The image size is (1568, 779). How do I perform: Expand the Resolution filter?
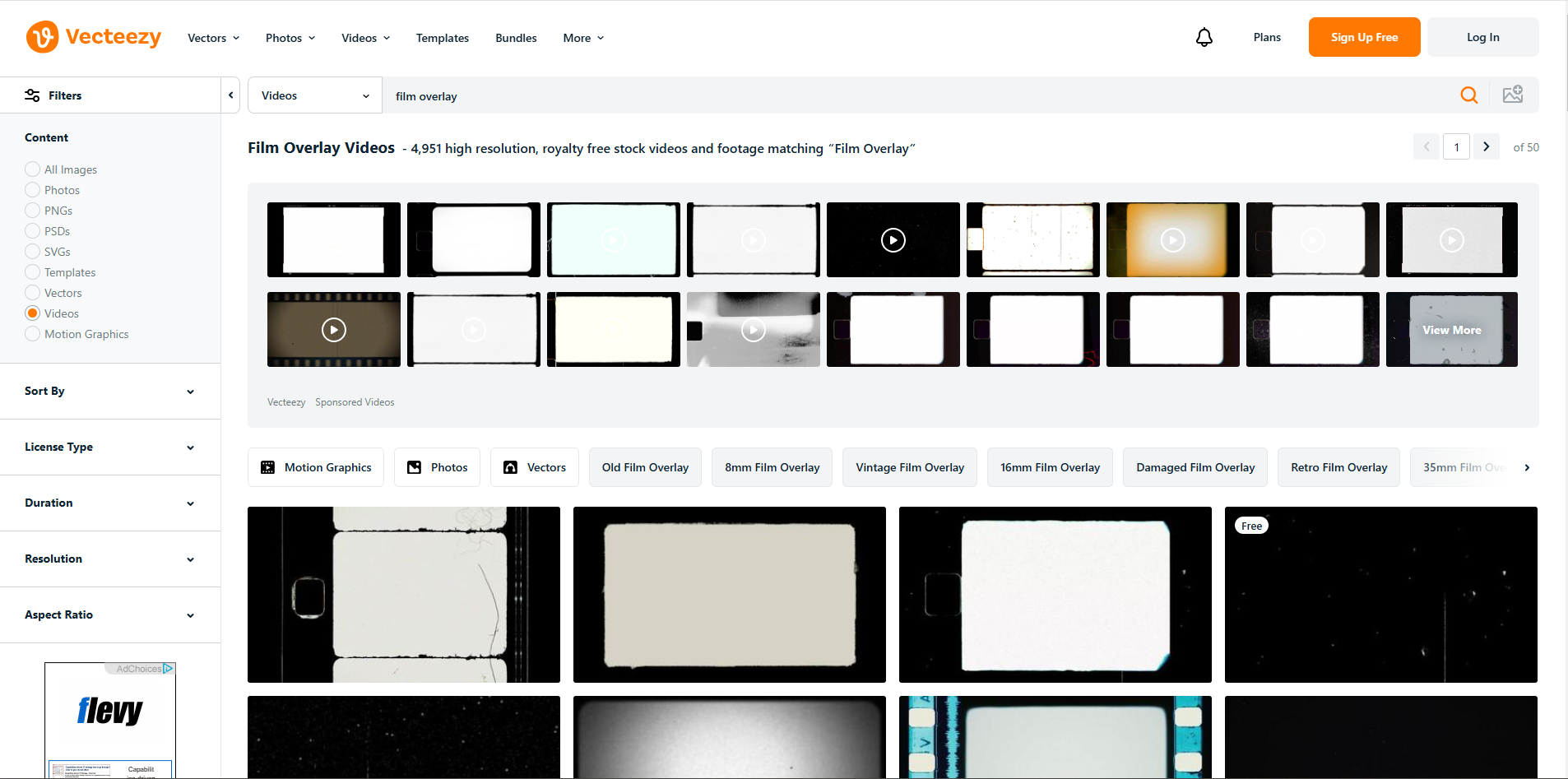pos(110,559)
